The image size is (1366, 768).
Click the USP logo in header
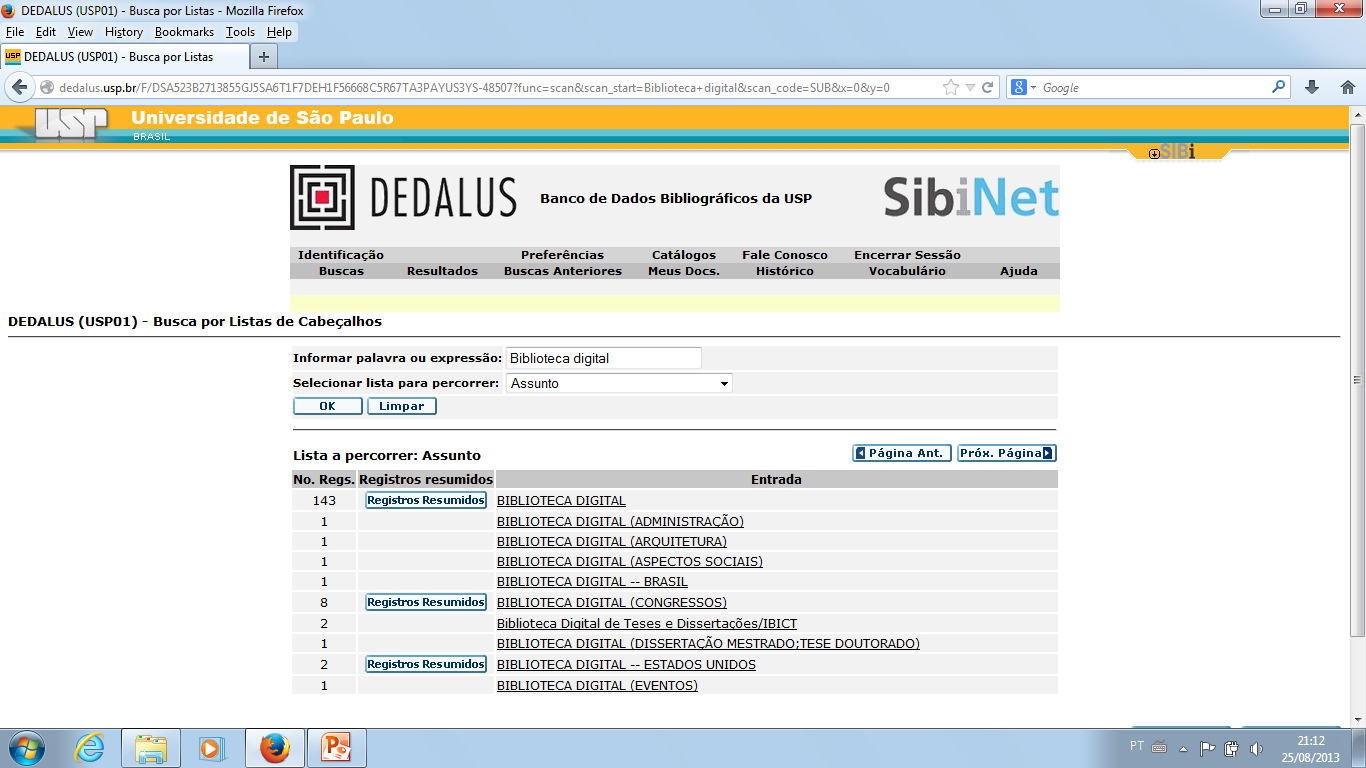[x=72, y=124]
